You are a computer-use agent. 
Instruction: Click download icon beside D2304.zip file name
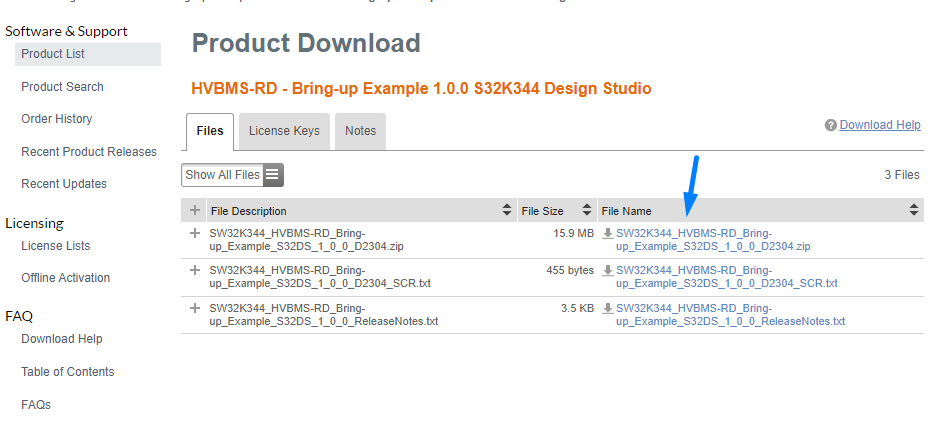point(607,234)
